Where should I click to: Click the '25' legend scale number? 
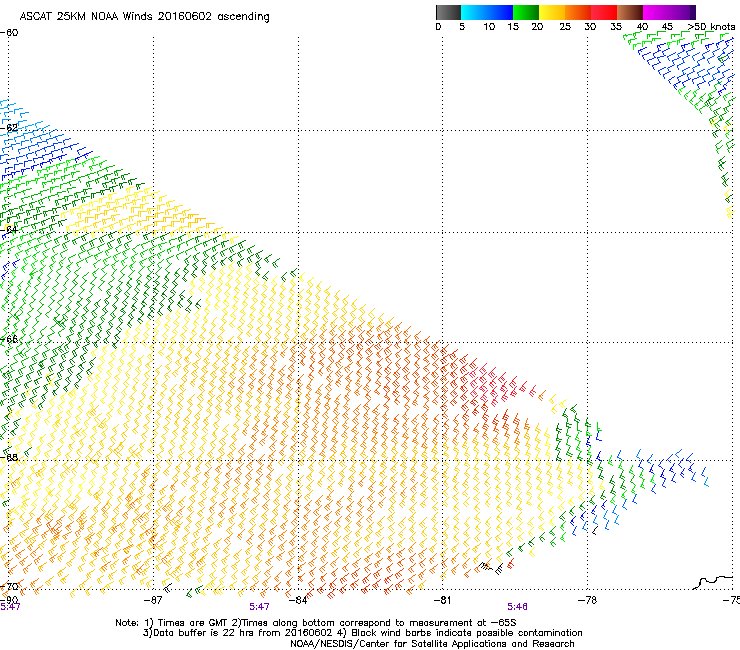click(565, 27)
